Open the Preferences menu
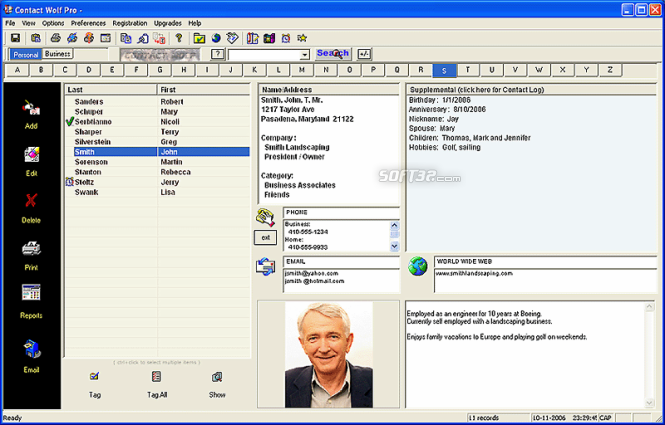The image size is (665, 425). click(88, 23)
